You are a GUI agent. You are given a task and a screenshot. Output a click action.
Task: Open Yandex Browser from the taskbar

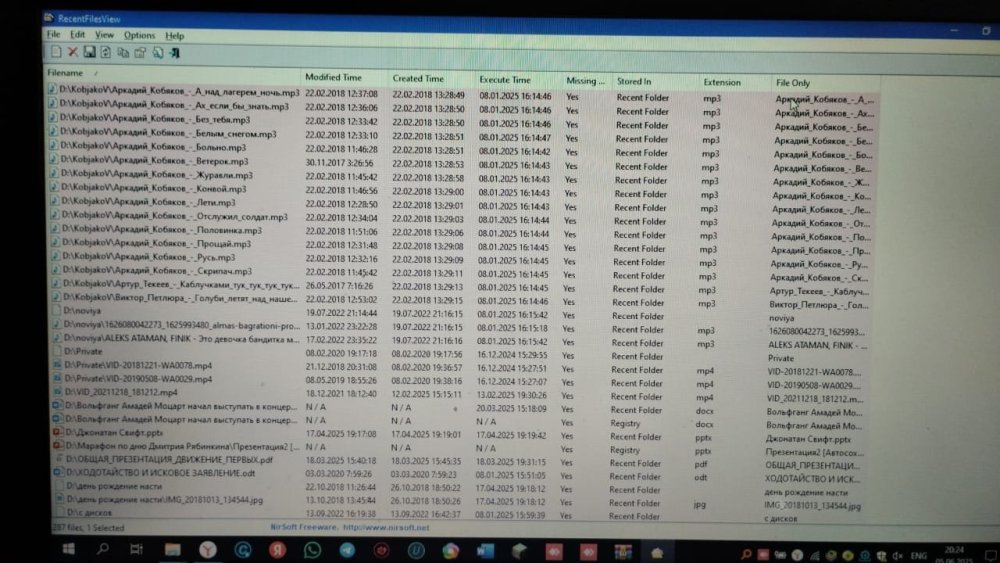pyautogui.click(x=207, y=550)
